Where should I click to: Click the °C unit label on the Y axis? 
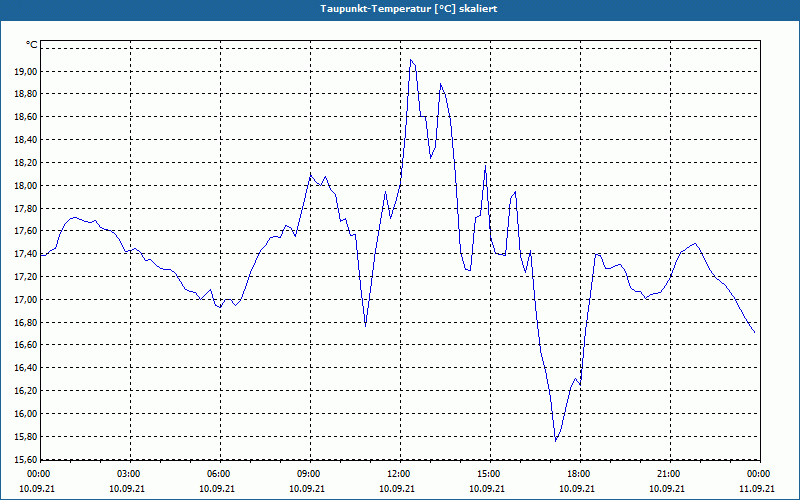pyautogui.click(x=32, y=45)
